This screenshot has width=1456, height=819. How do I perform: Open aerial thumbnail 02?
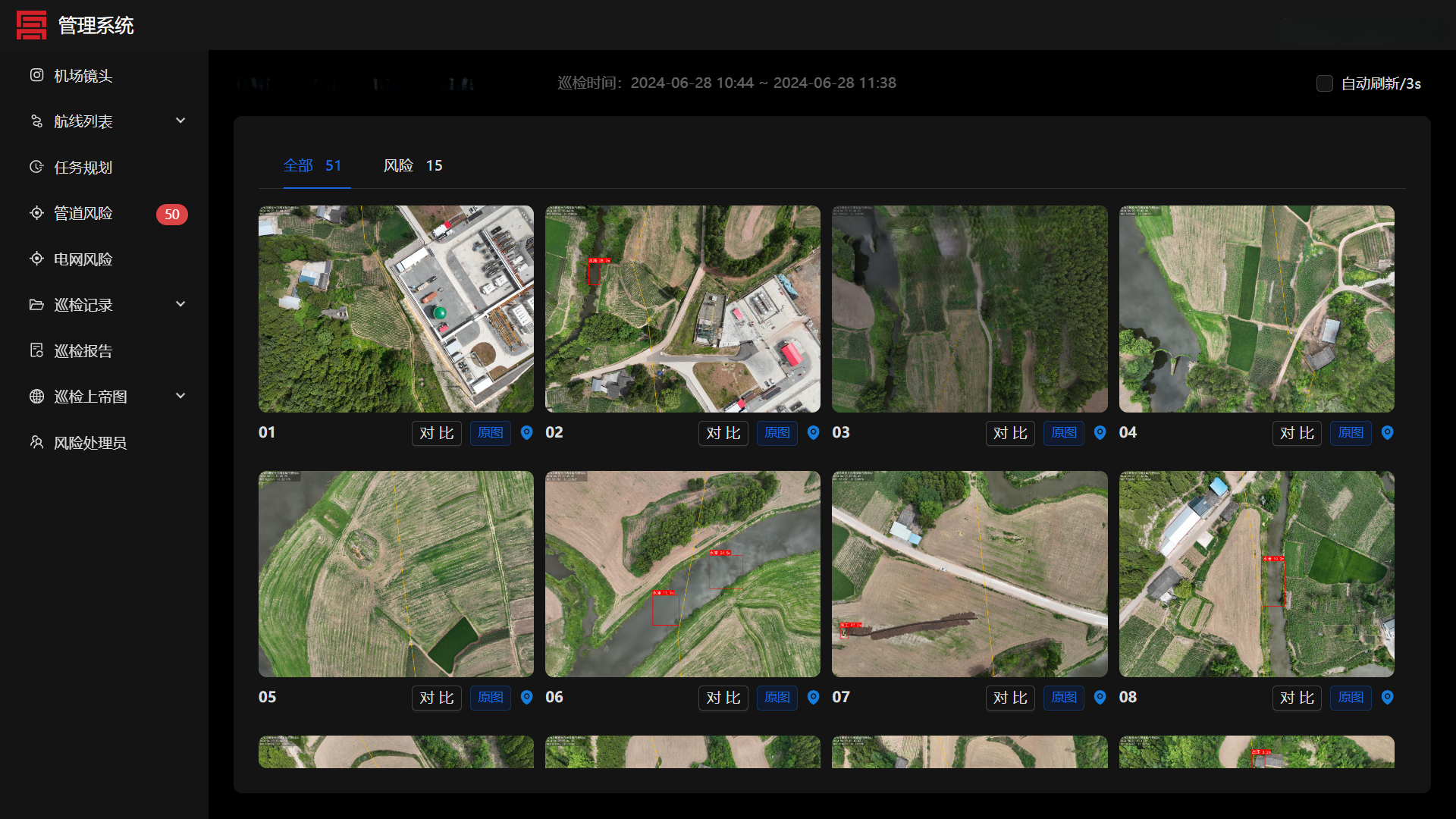[682, 309]
